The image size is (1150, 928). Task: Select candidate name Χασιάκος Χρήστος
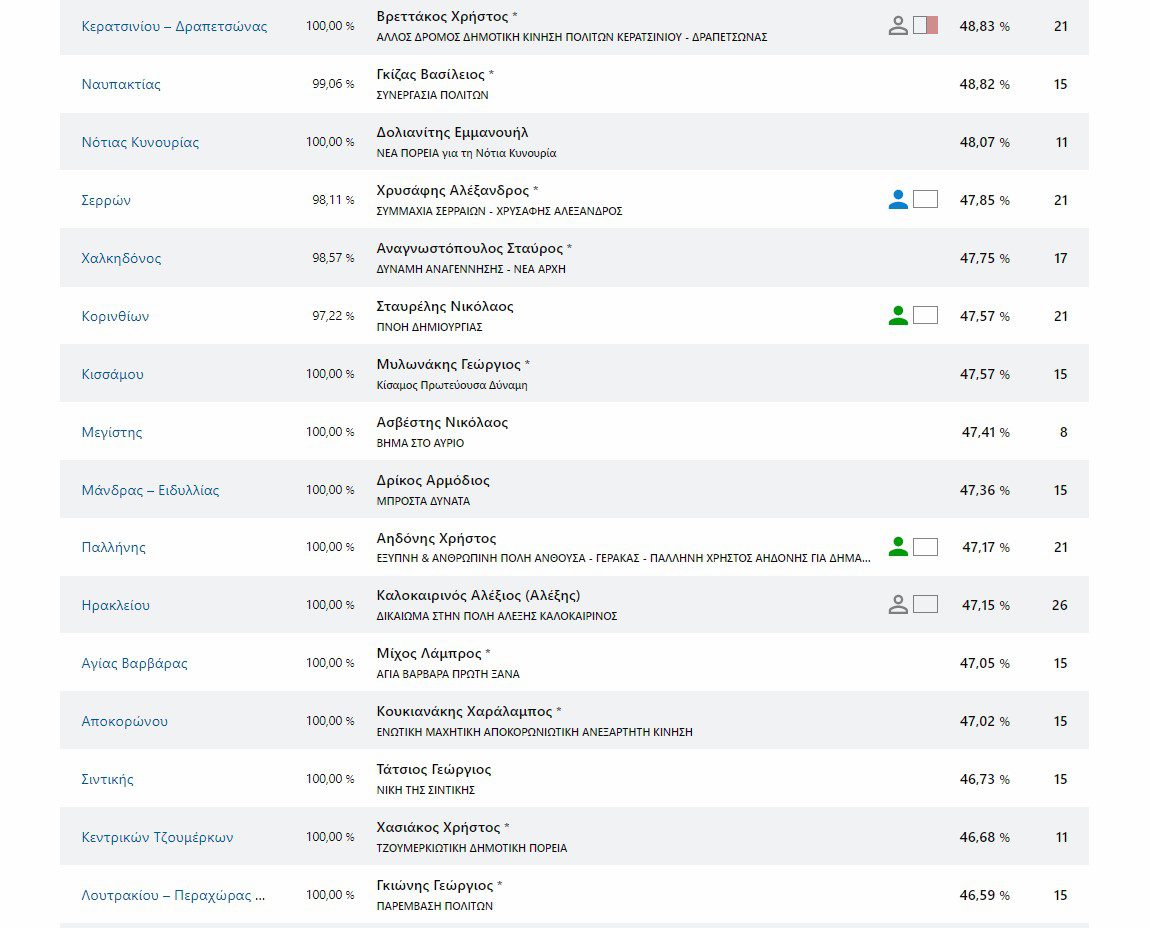[438, 827]
